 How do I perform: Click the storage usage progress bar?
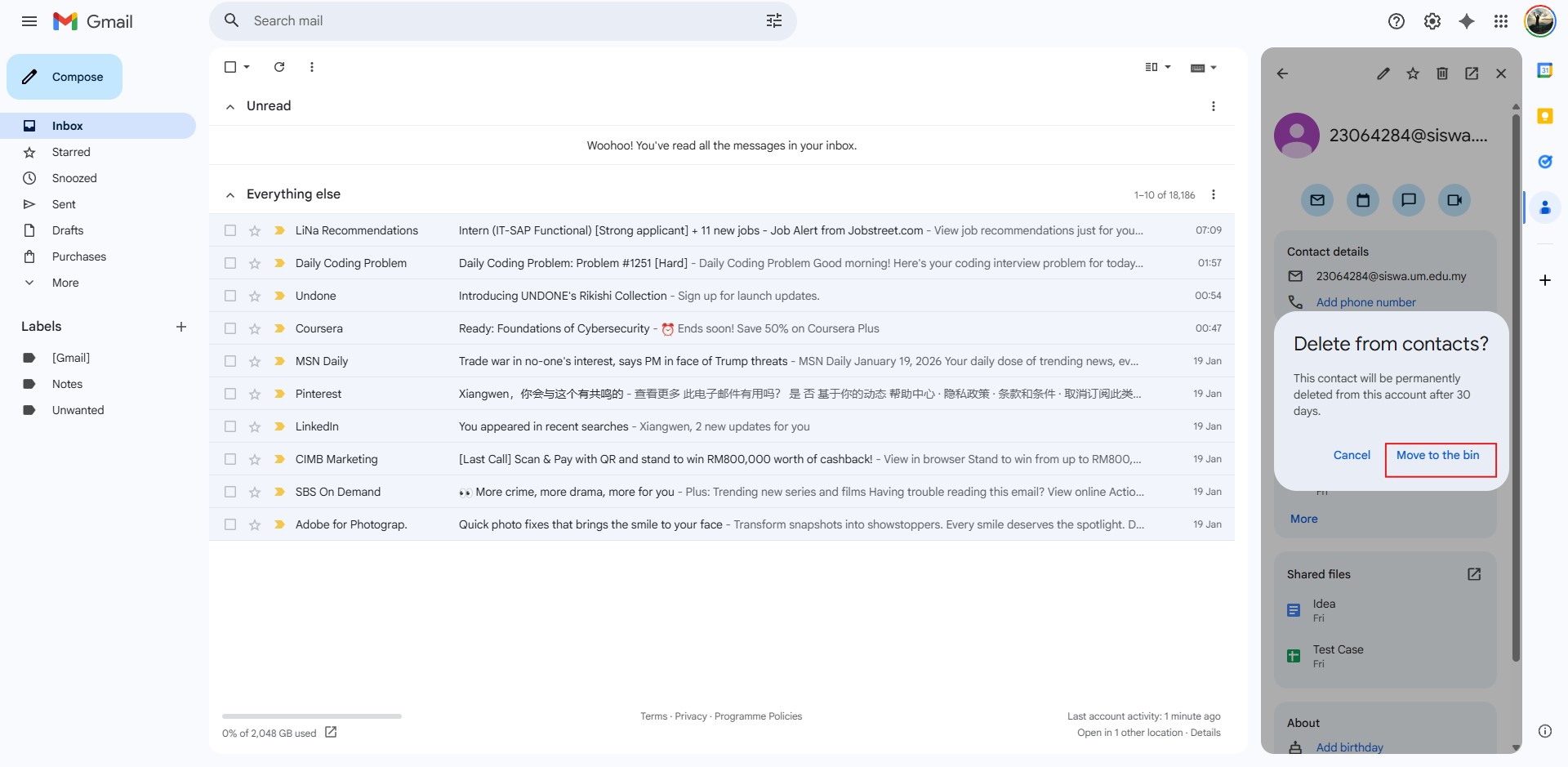pos(311,716)
